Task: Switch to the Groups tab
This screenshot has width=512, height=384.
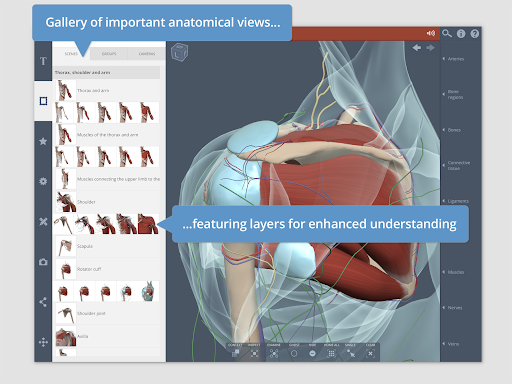Action: point(109,54)
